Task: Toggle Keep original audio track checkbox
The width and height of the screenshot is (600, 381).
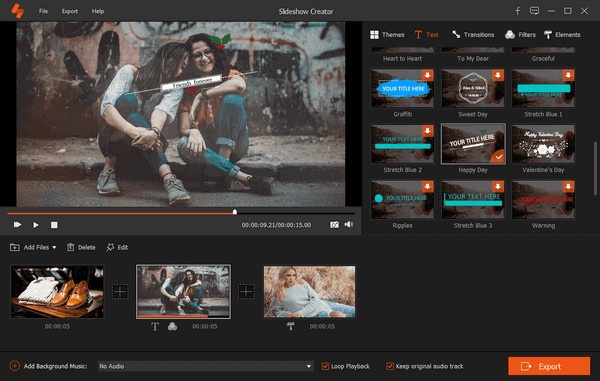Action: coord(390,366)
